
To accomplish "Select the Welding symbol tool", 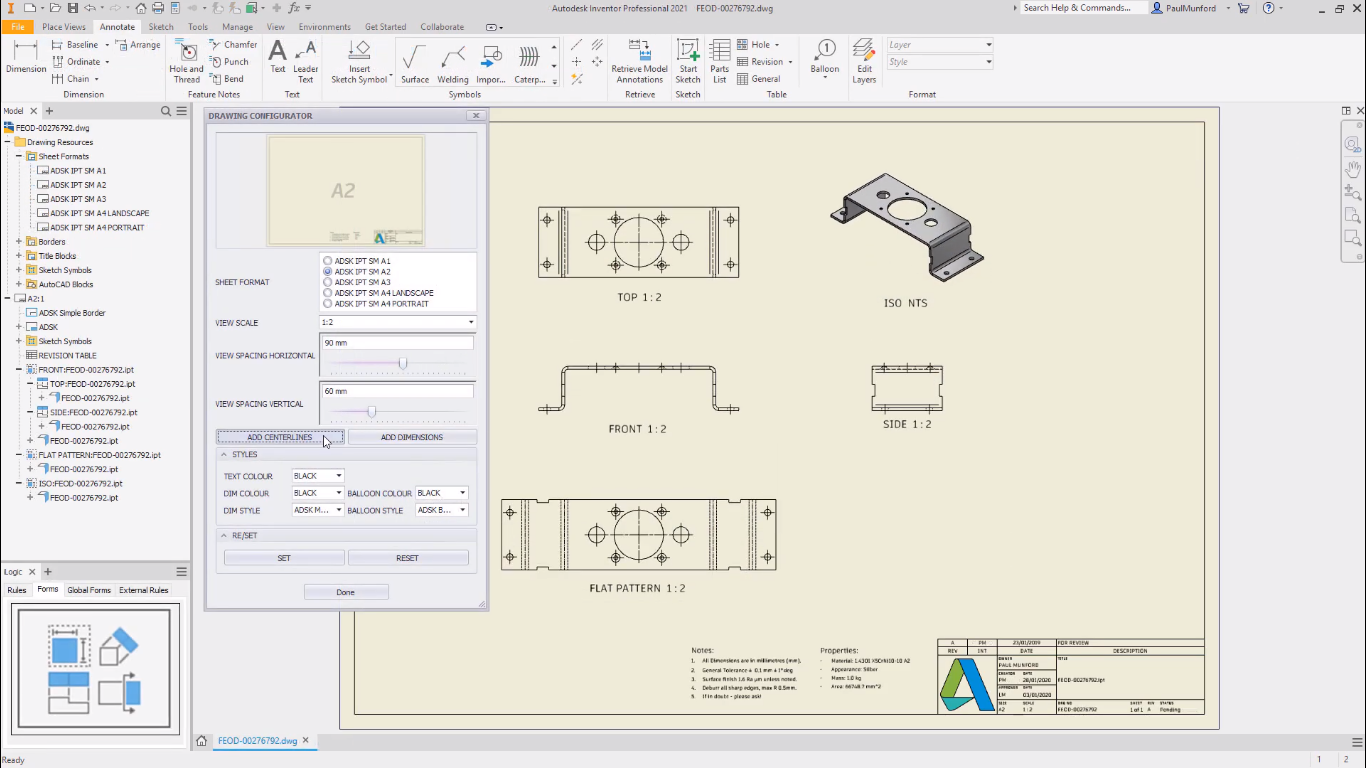I will coord(453,62).
